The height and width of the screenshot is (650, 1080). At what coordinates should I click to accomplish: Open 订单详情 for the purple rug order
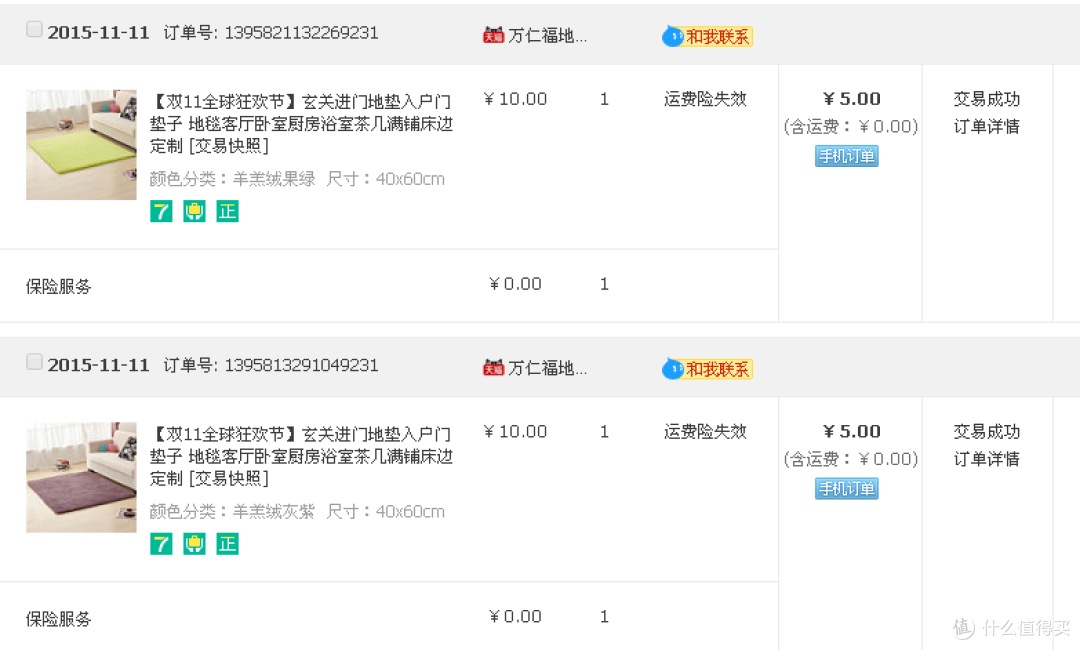tap(986, 459)
